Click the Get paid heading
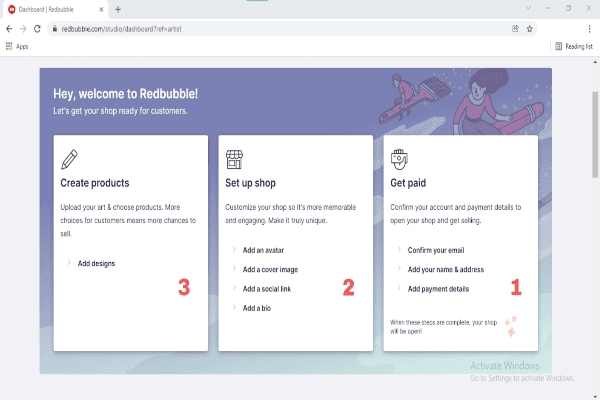The height and width of the screenshot is (400, 600). [x=408, y=183]
